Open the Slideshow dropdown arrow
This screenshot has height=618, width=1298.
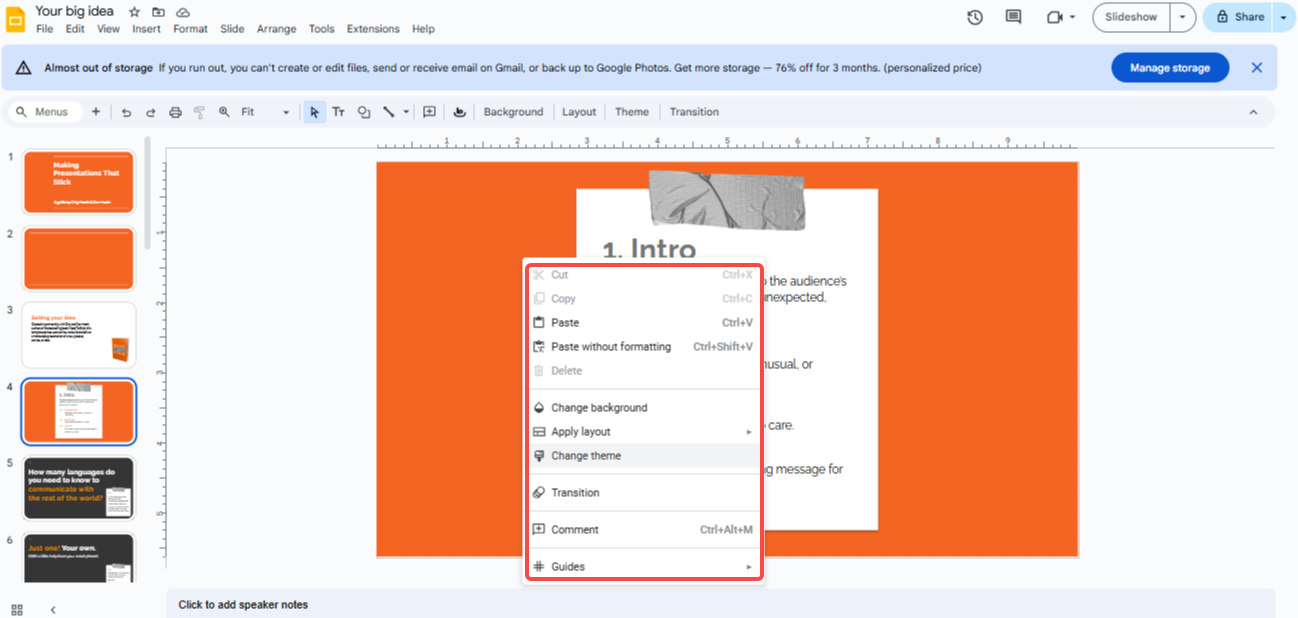pyautogui.click(x=1181, y=17)
